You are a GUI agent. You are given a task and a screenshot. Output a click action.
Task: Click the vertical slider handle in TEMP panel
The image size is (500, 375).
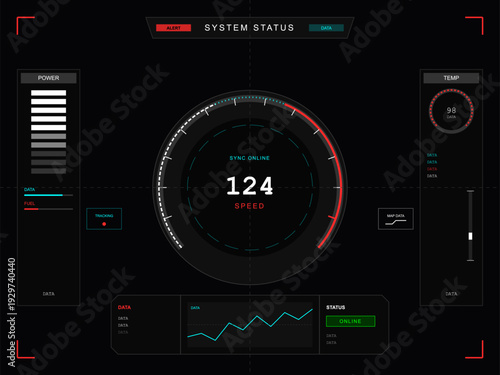point(470,236)
